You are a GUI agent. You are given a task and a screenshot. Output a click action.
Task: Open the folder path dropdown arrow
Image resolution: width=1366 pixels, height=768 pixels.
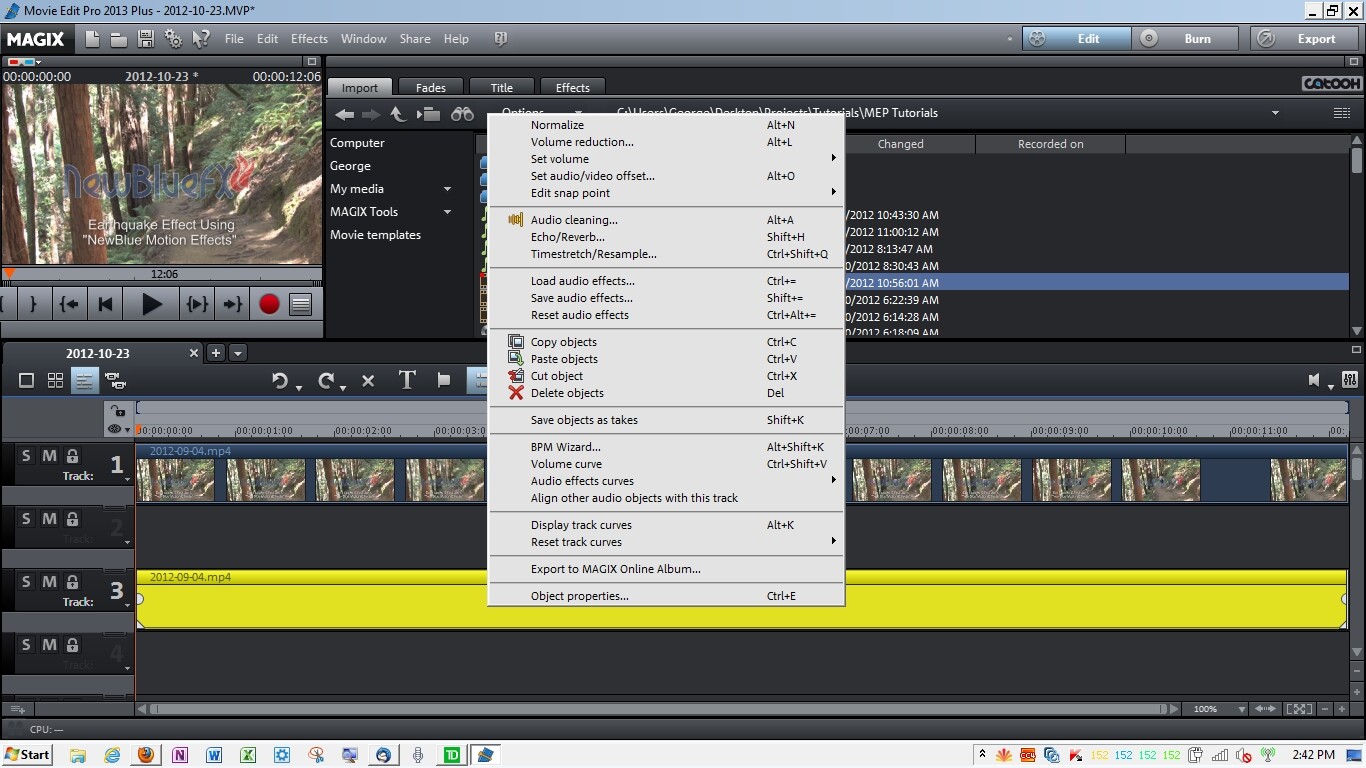(x=1275, y=114)
